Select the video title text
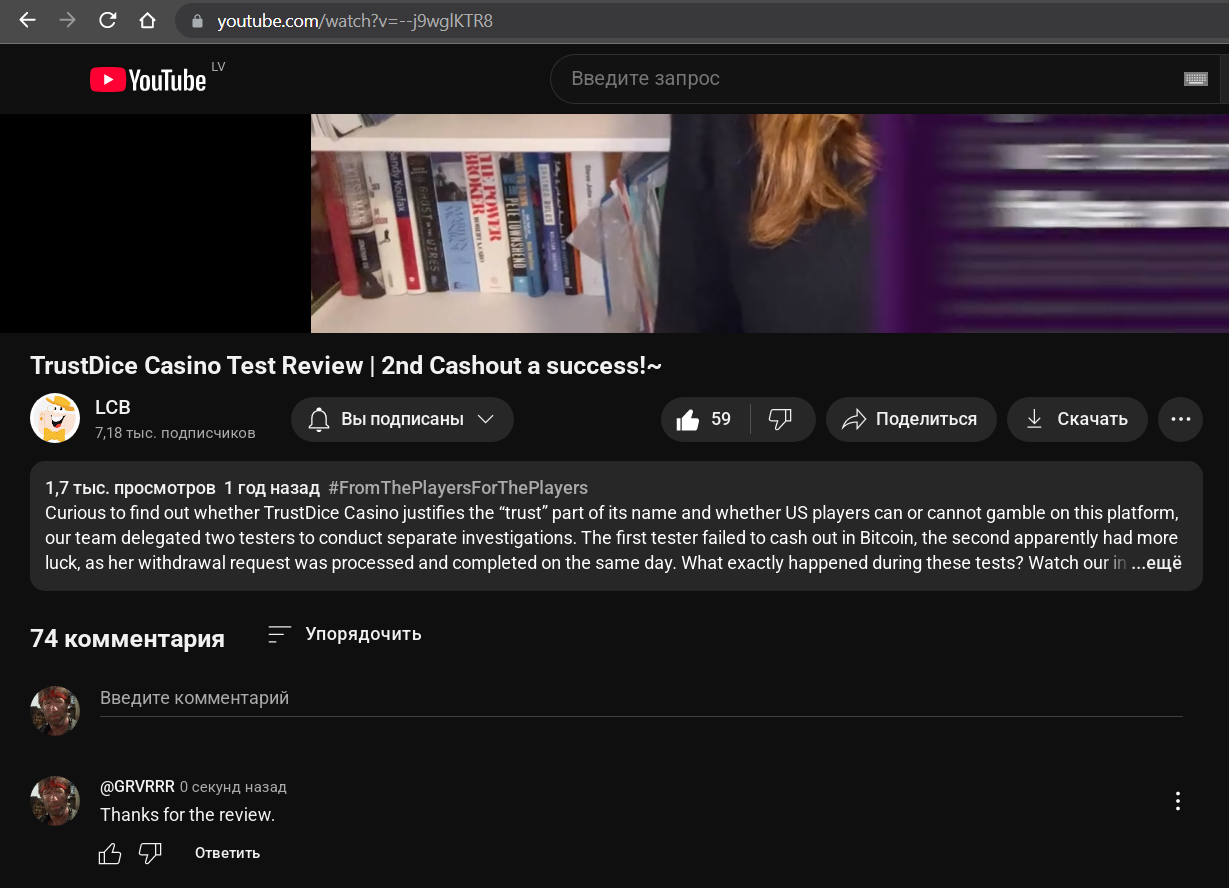The image size is (1229, 888). pos(346,366)
